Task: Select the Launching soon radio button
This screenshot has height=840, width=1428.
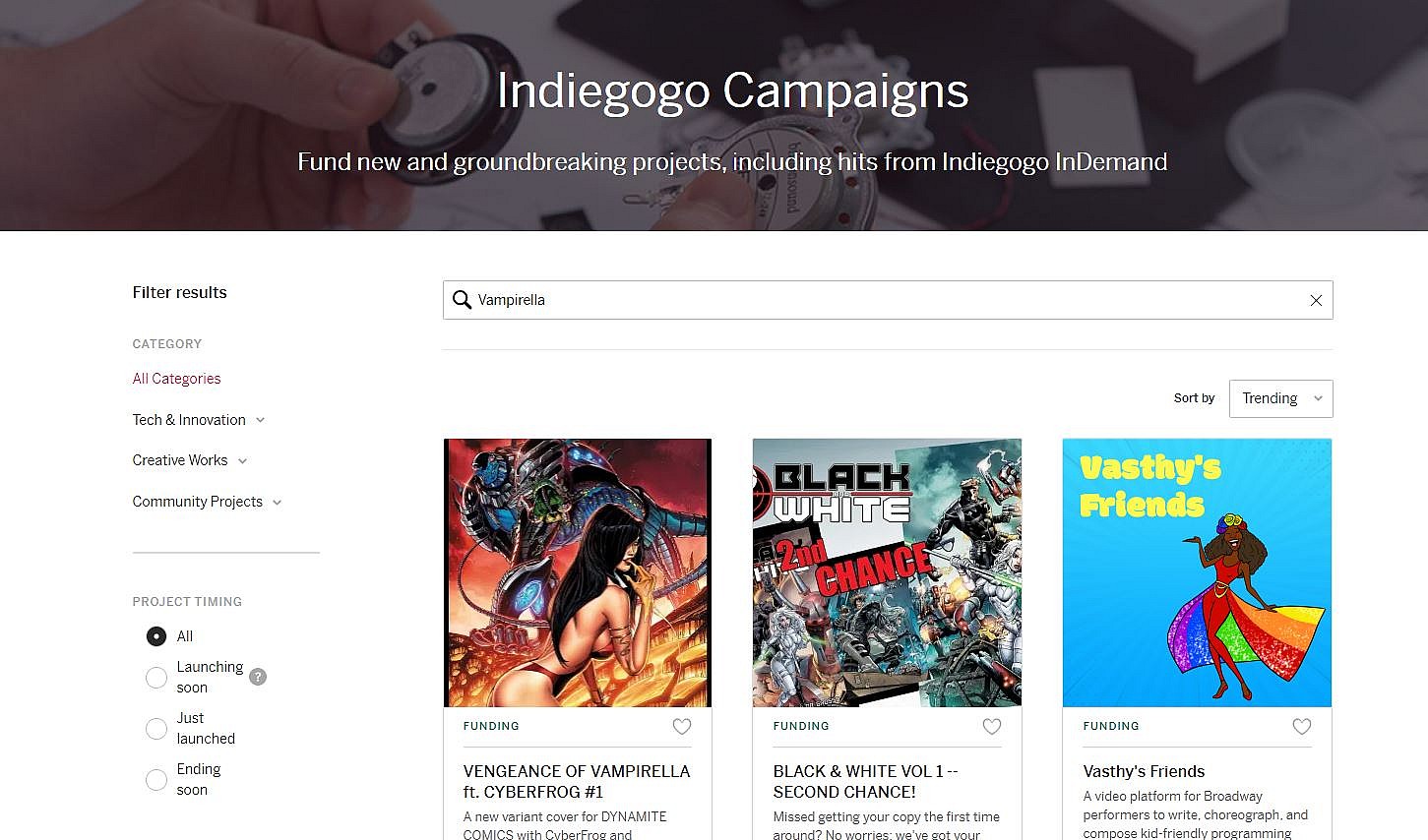Action: pyautogui.click(x=156, y=678)
